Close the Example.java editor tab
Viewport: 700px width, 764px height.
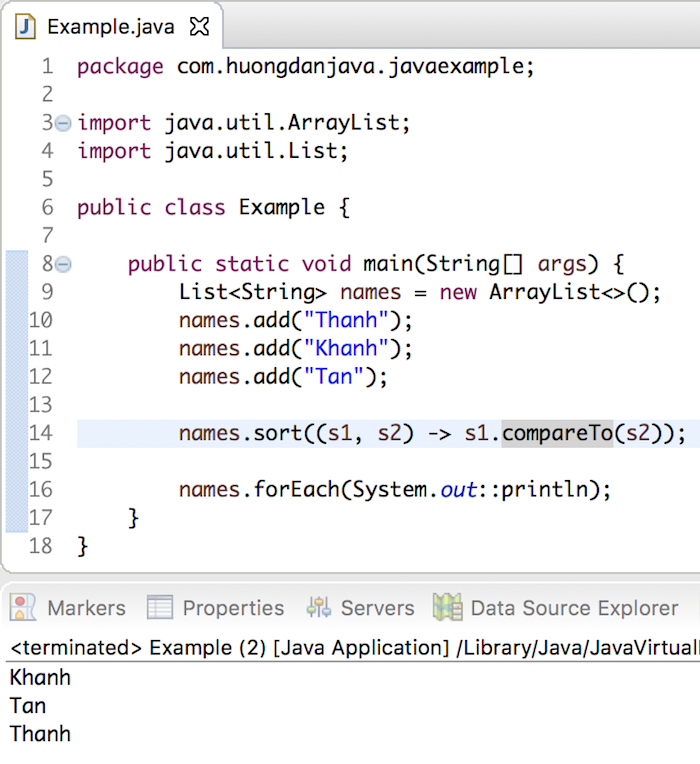(x=199, y=27)
